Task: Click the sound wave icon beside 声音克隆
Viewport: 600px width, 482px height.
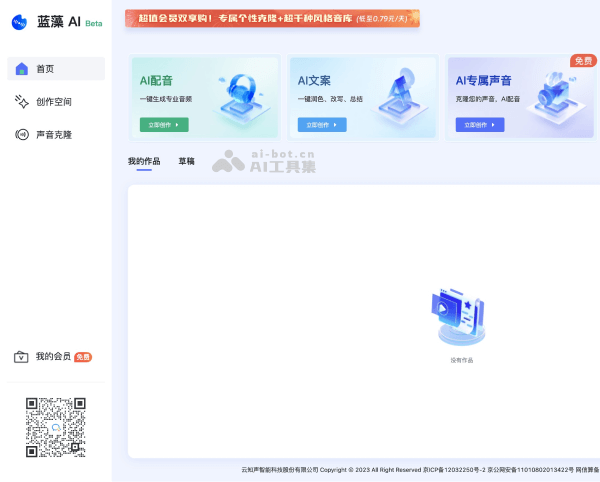Action: coord(22,134)
